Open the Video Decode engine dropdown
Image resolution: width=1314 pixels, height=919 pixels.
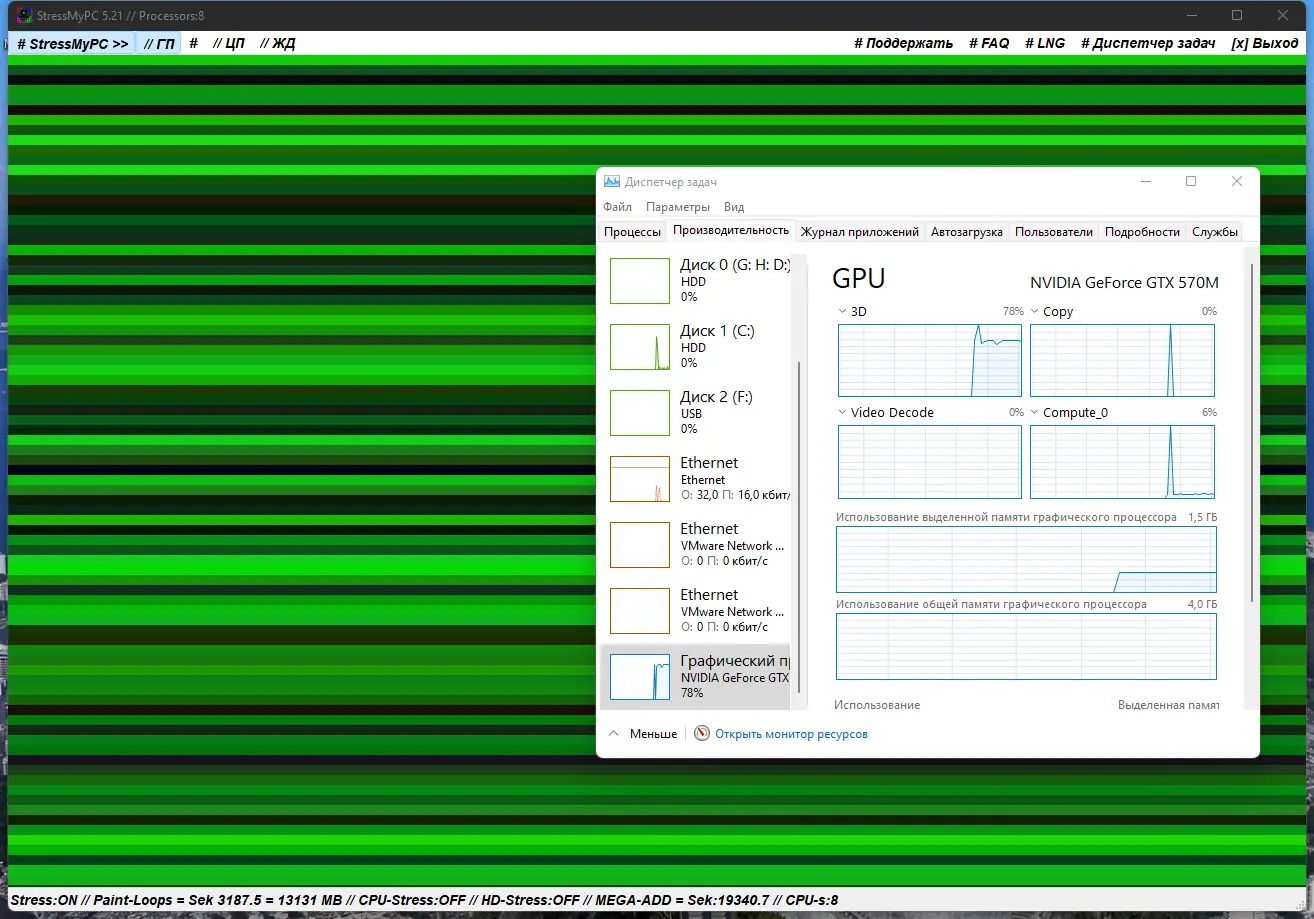point(842,413)
